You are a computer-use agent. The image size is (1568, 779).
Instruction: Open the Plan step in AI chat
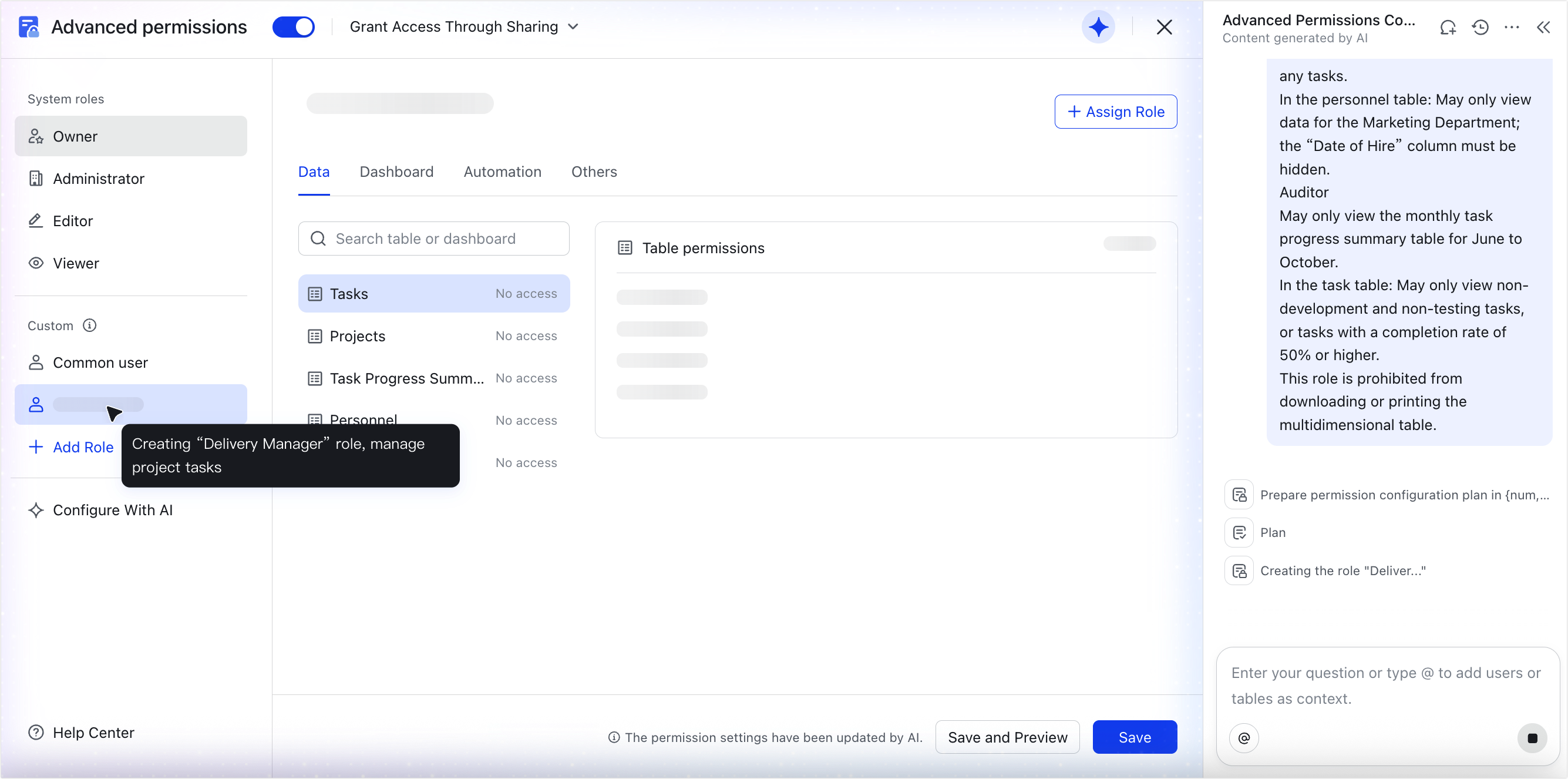tap(1256, 533)
